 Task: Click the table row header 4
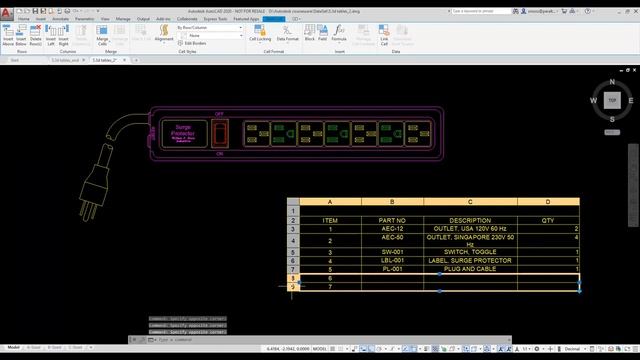pos(293,241)
